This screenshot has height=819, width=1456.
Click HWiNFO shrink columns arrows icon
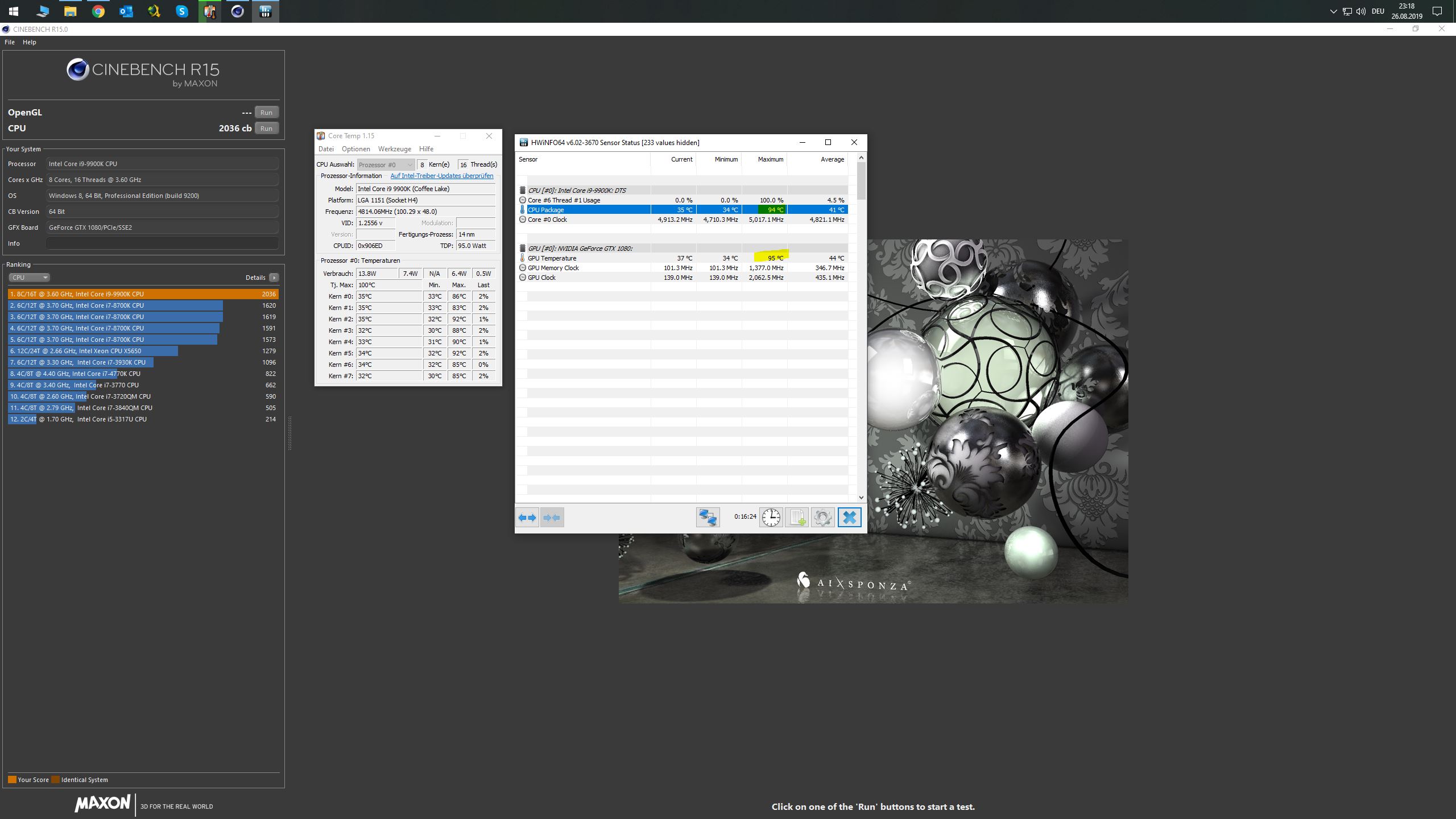tap(552, 518)
